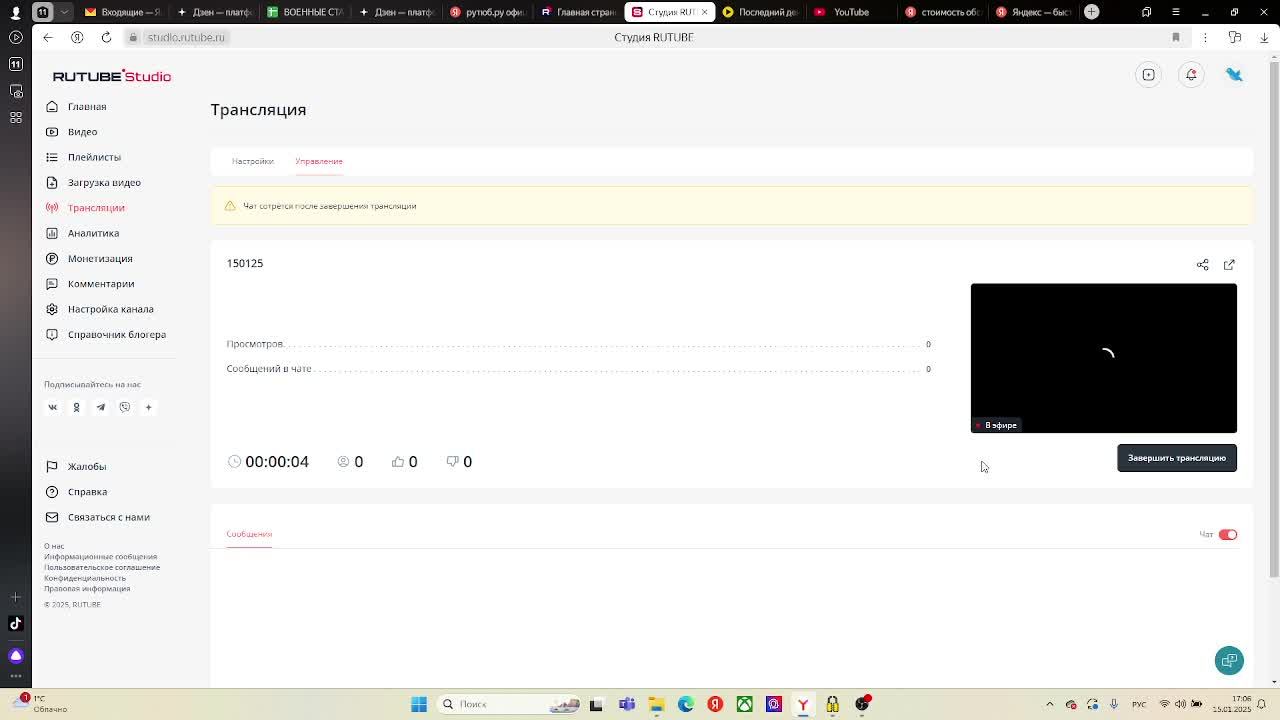Open Конфиденциальность link
The height and width of the screenshot is (720, 1280).
[85, 578]
